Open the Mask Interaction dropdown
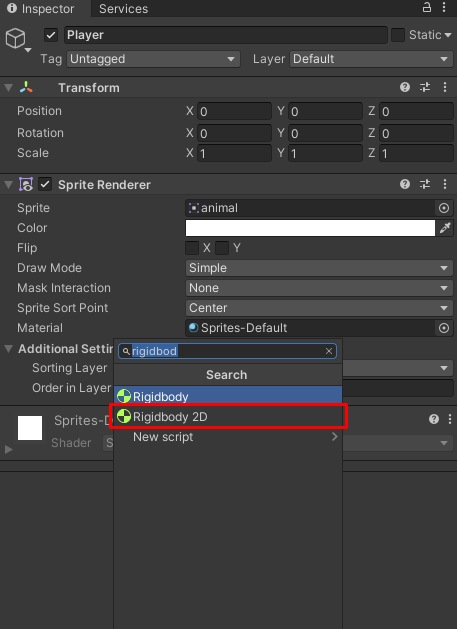This screenshot has height=629, width=457. click(319, 288)
